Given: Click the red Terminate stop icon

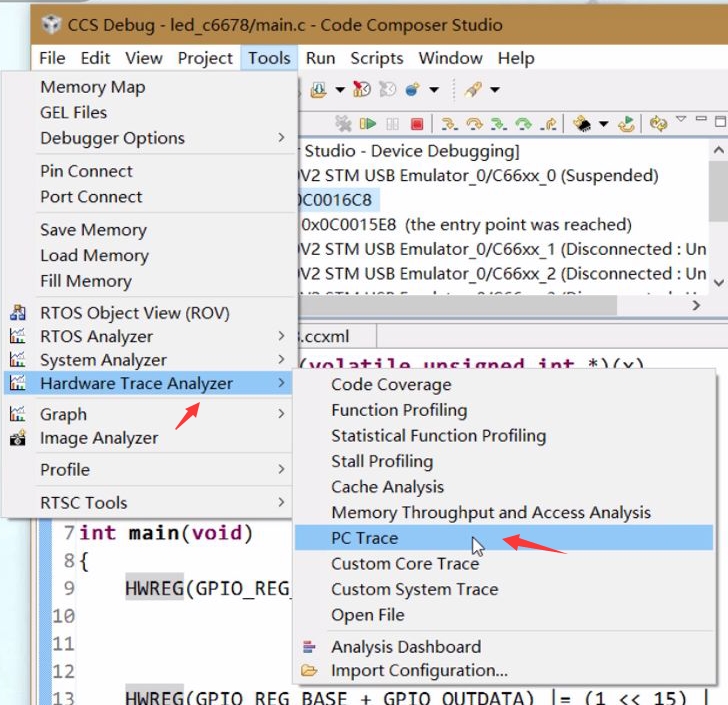Looking at the screenshot, I should (417, 124).
